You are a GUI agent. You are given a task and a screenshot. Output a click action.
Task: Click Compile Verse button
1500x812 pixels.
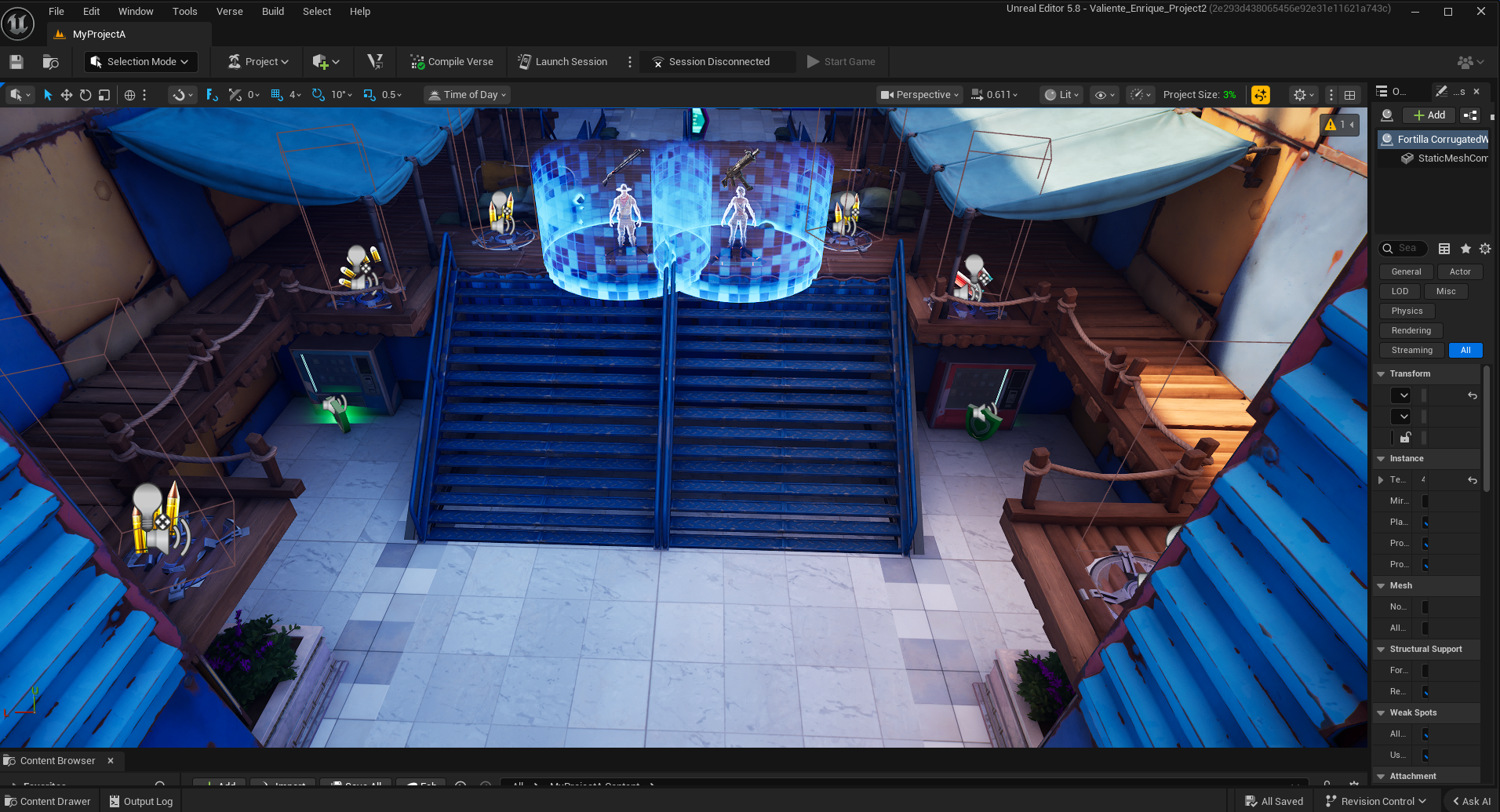point(452,62)
